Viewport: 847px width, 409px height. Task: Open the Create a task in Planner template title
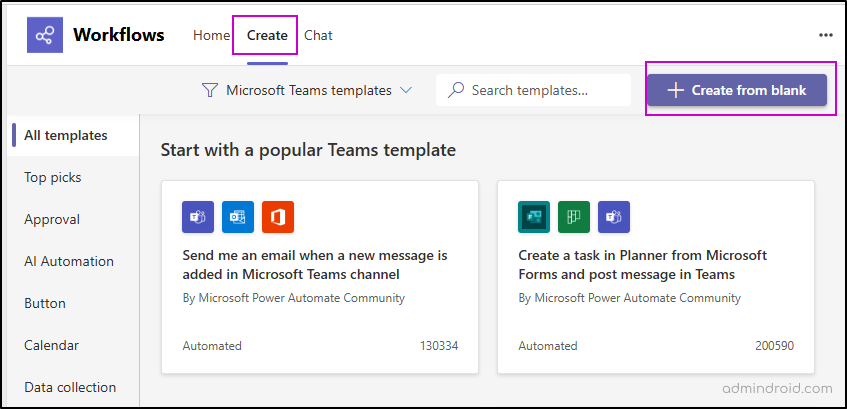pyautogui.click(x=643, y=265)
